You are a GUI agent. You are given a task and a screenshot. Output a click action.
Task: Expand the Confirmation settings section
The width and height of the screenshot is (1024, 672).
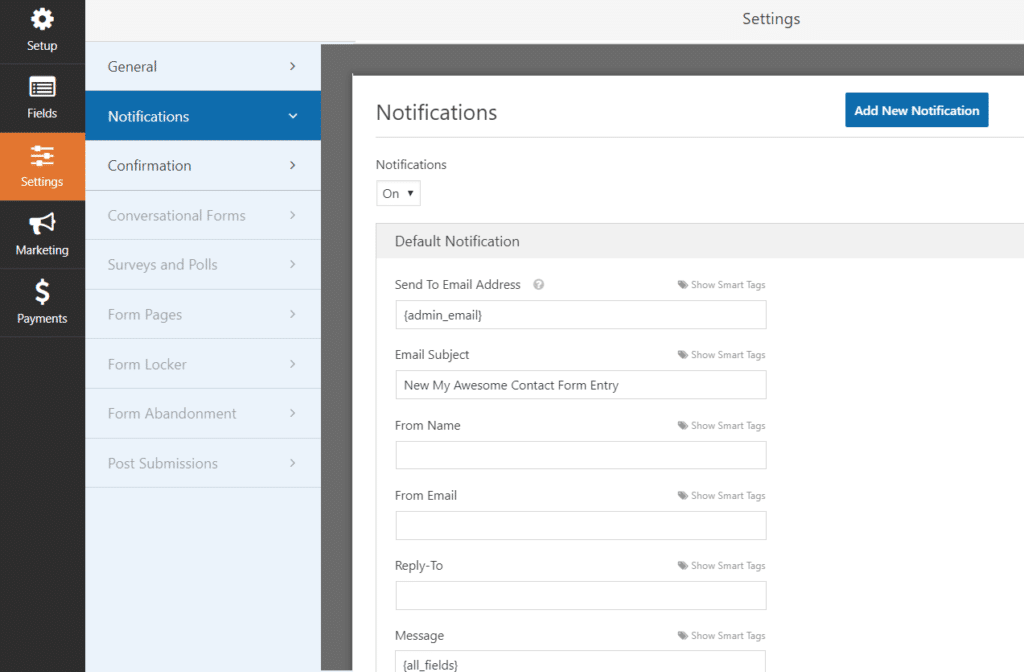(202, 165)
